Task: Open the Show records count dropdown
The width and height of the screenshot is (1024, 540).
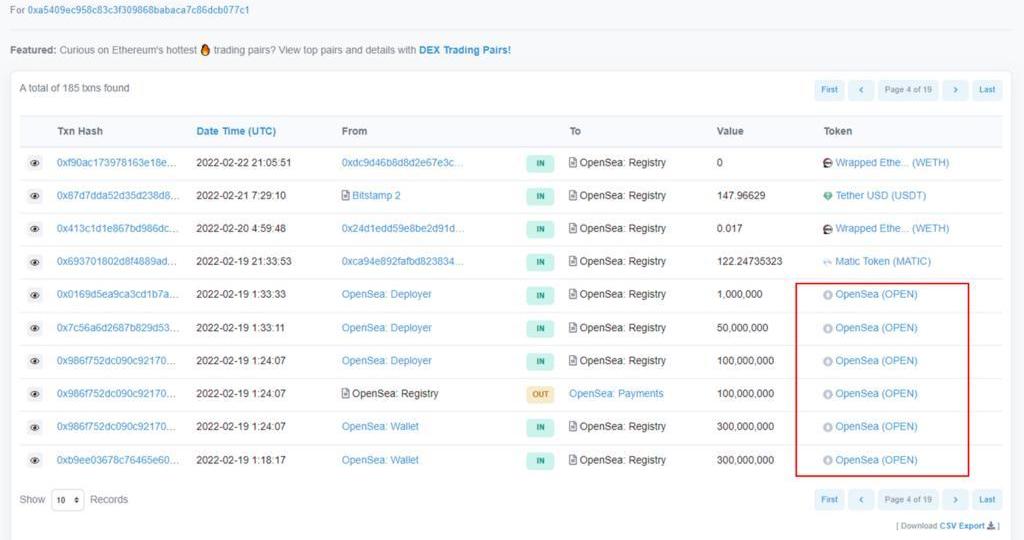Action: [x=68, y=500]
